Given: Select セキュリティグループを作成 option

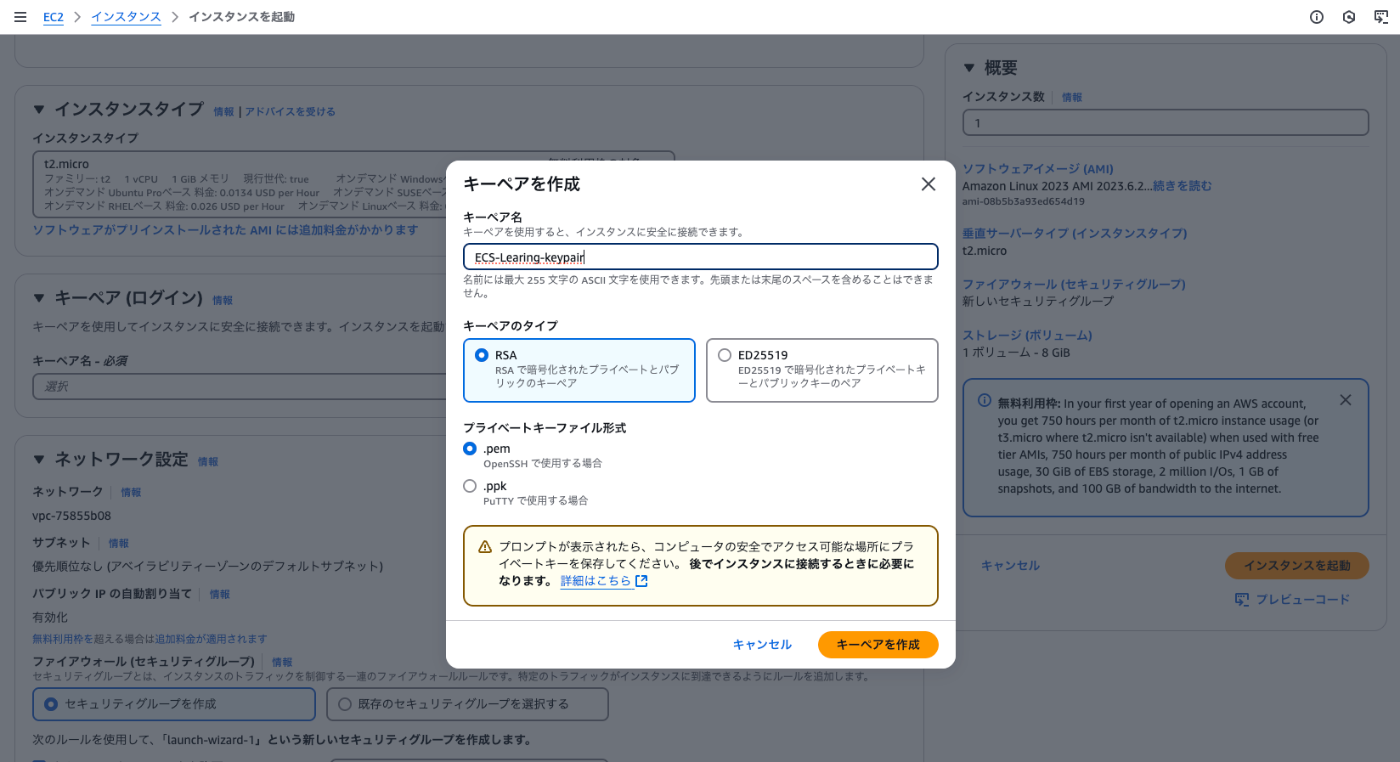Looking at the screenshot, I should pos(174,704).
